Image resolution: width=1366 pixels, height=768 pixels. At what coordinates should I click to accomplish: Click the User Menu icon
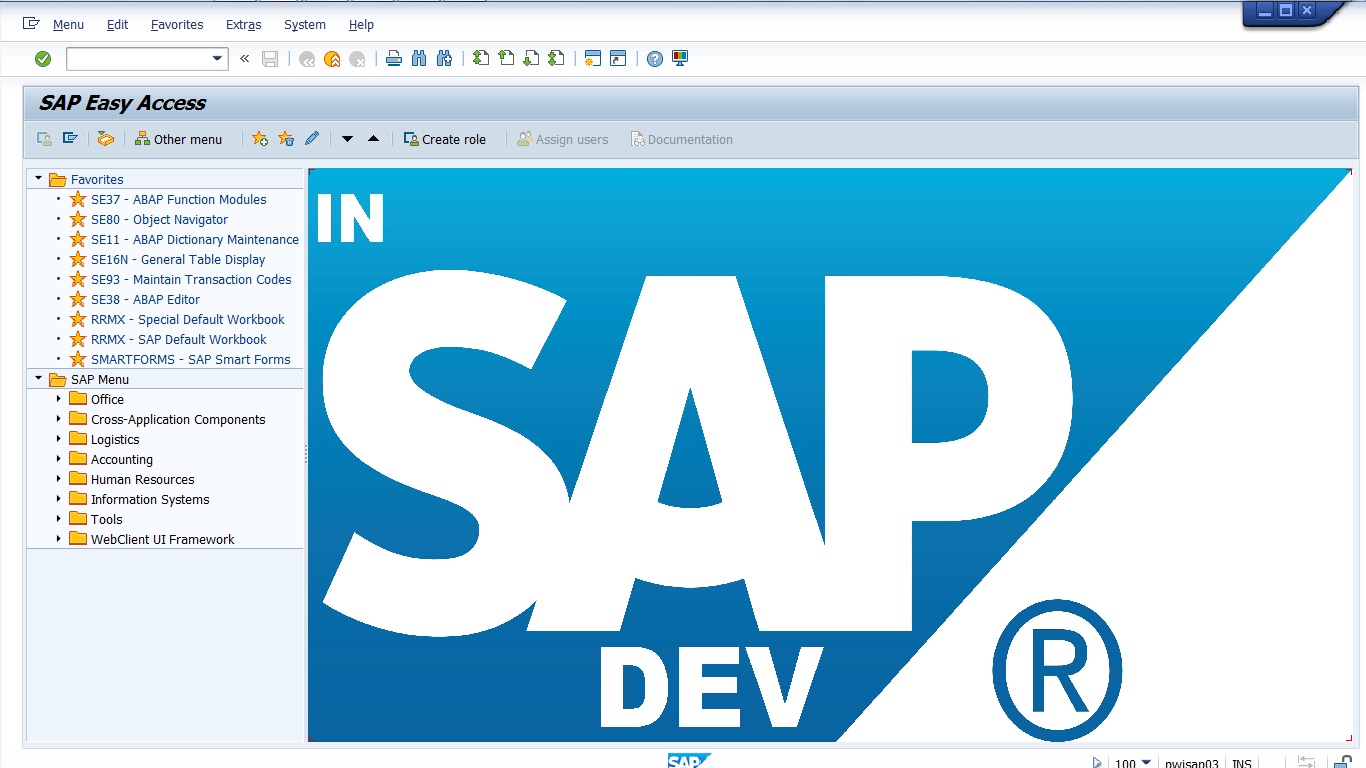(x=44, y=139)
